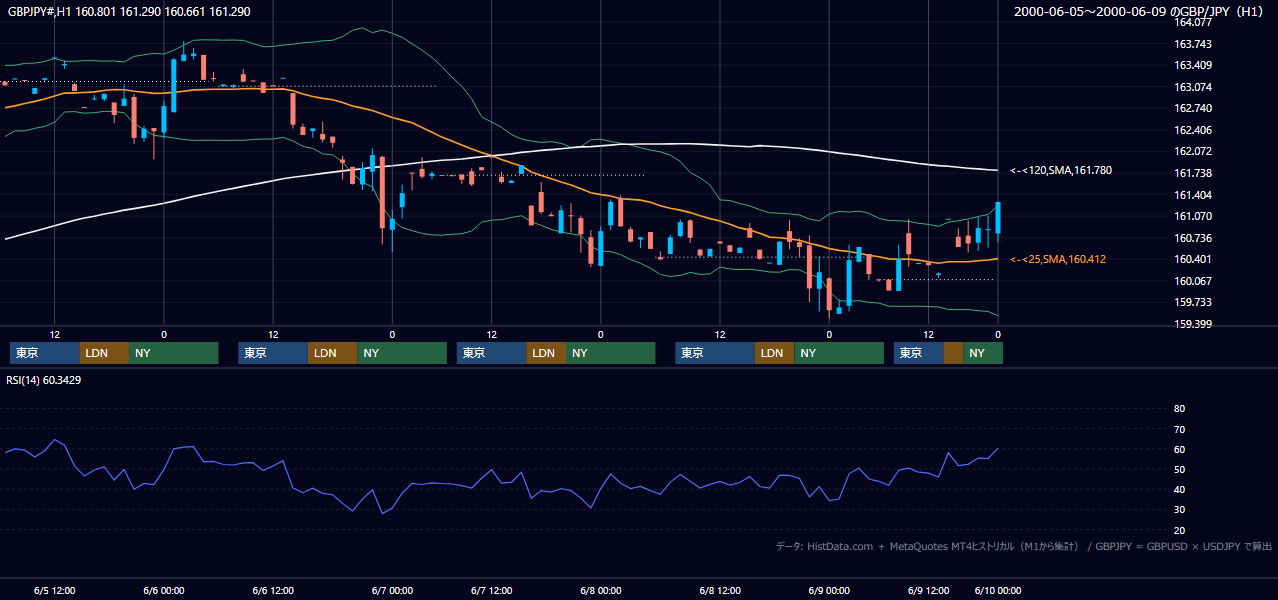
Task: Click the RSI axis value 70
Action: 1179,429
